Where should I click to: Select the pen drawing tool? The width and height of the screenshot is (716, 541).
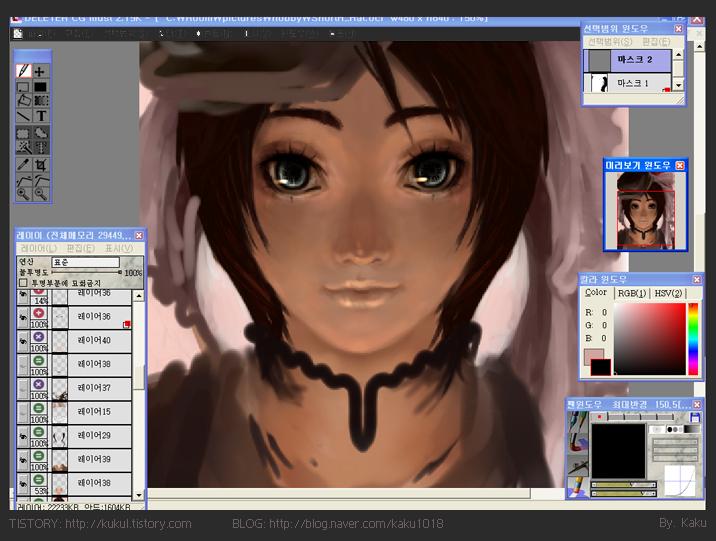(23, 71)
